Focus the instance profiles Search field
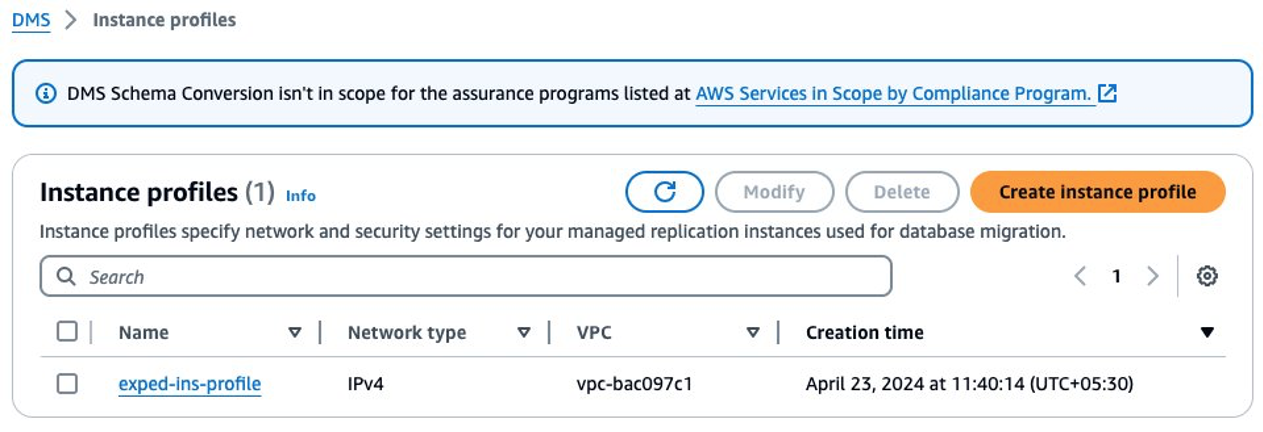The width and height of the screenshot is (1263, 432). [480, 277]
